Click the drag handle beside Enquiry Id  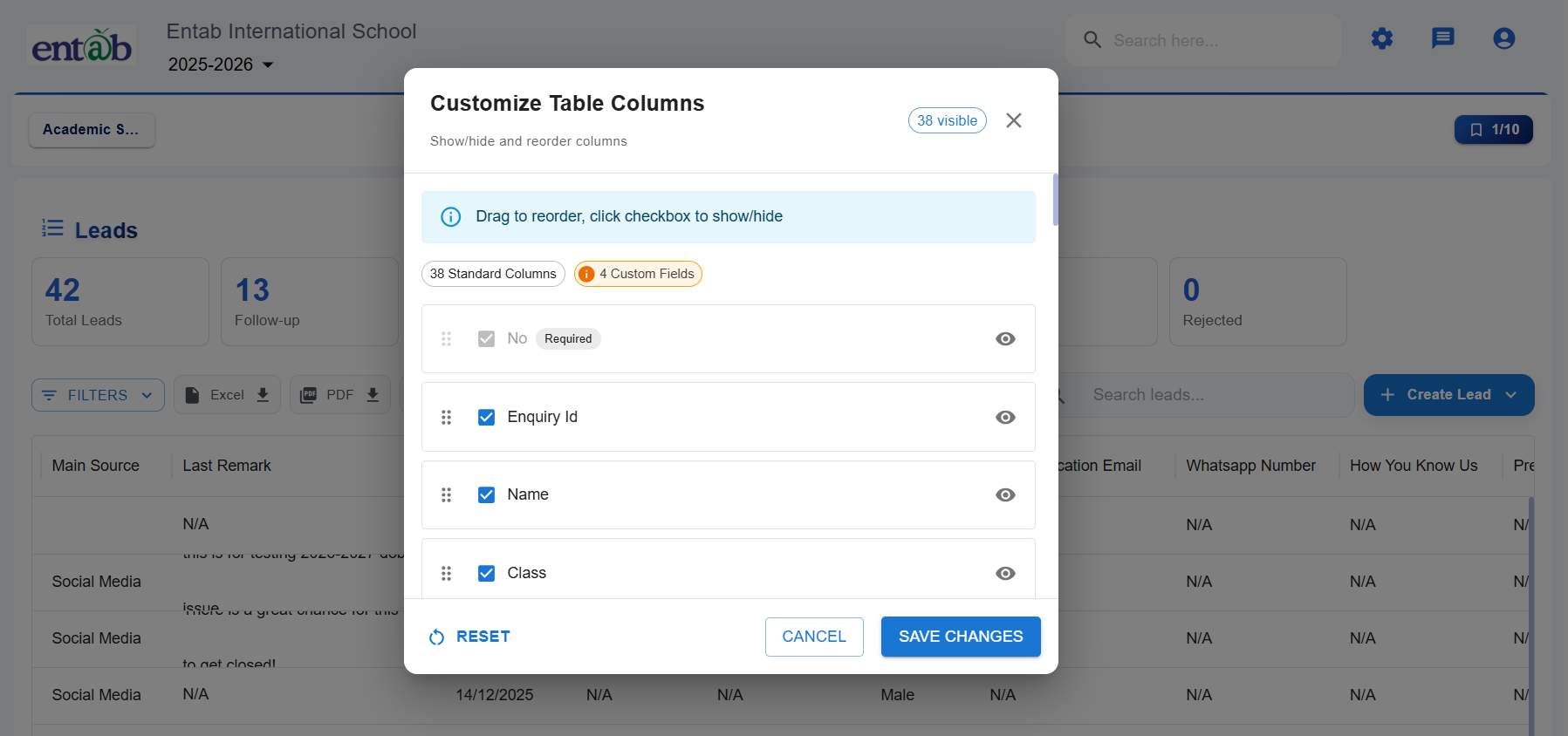pos(446,417)
